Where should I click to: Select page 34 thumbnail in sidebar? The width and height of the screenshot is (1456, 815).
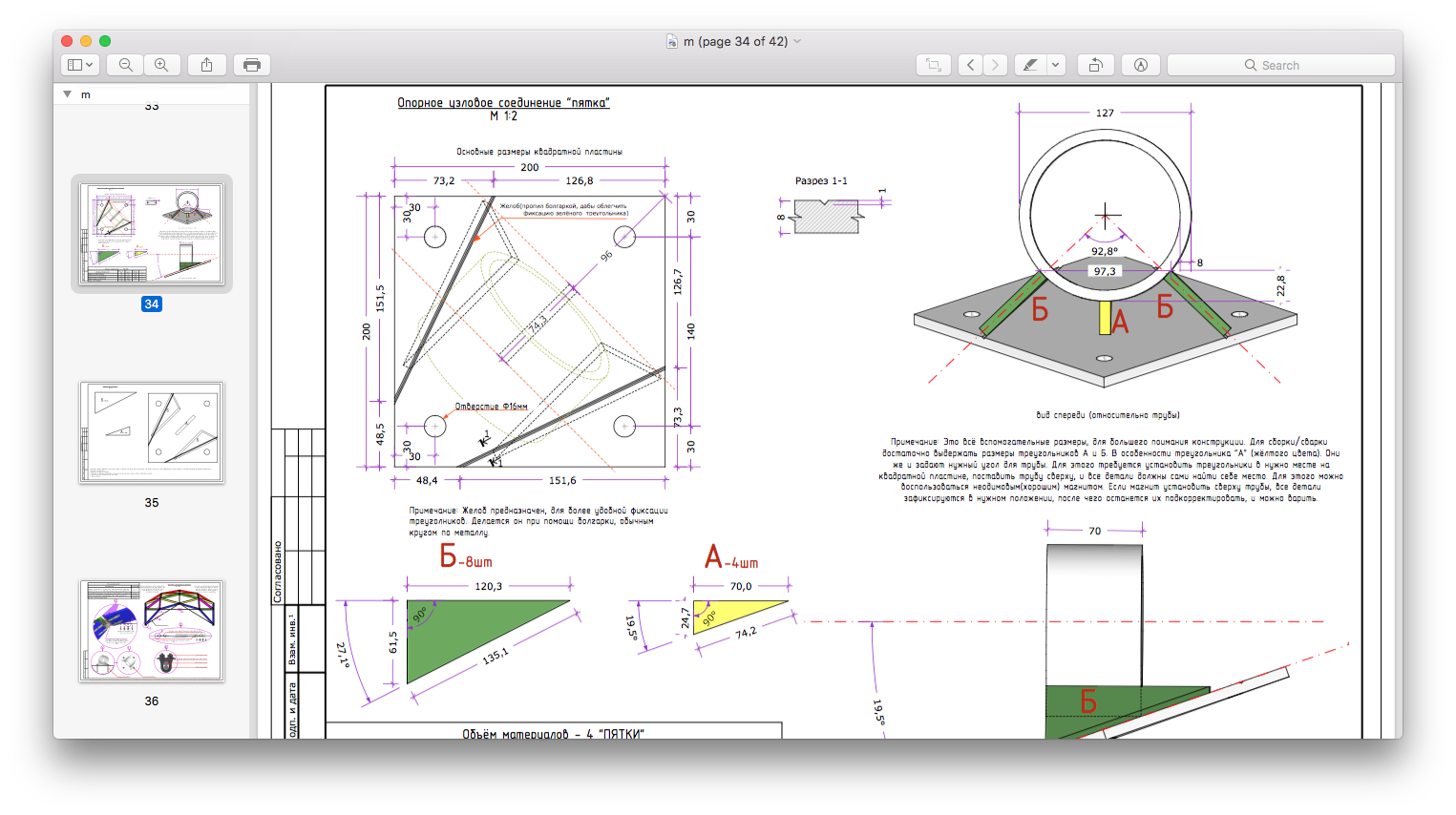152,234
